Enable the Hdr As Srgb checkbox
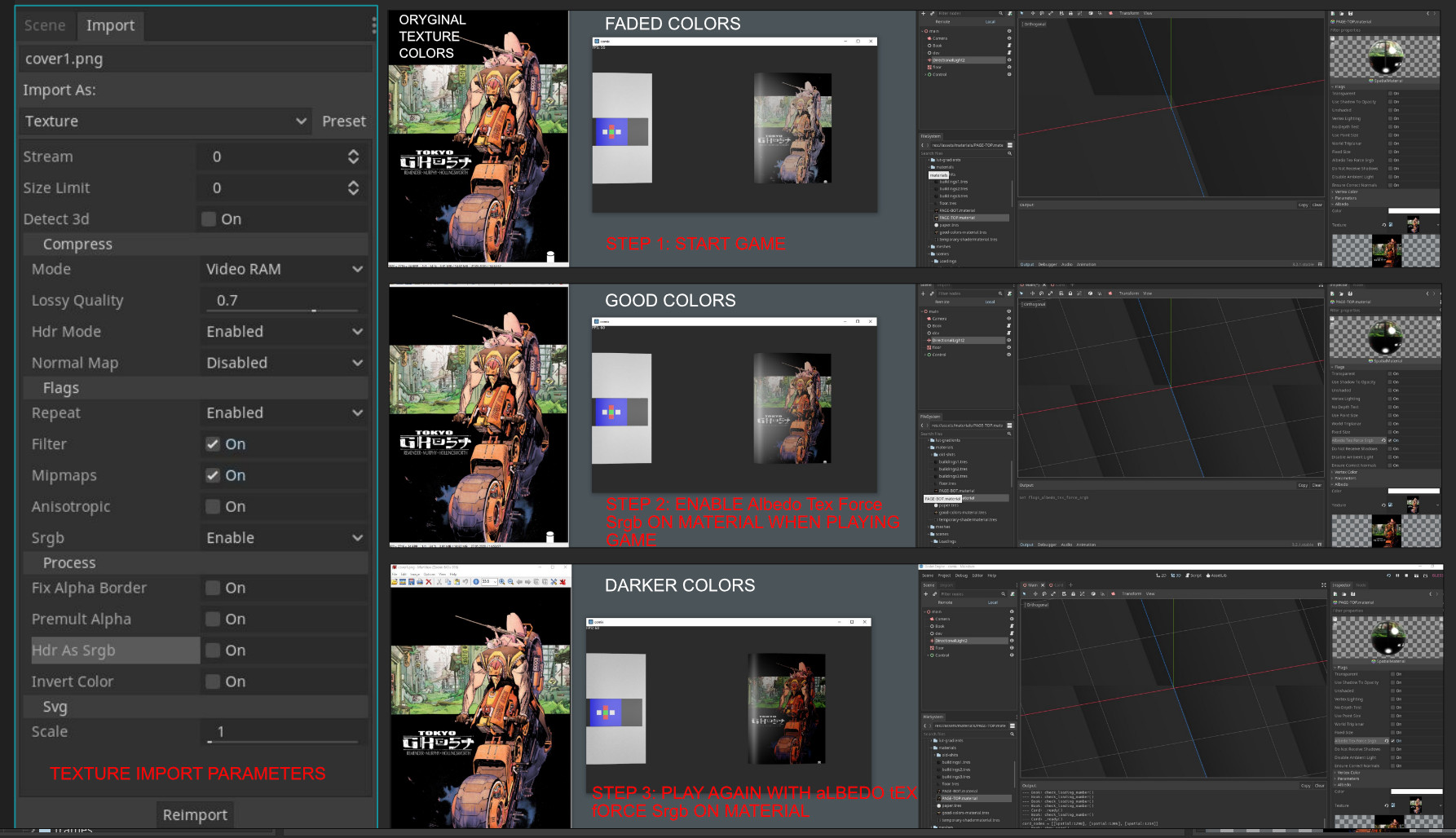 (213, 651)
